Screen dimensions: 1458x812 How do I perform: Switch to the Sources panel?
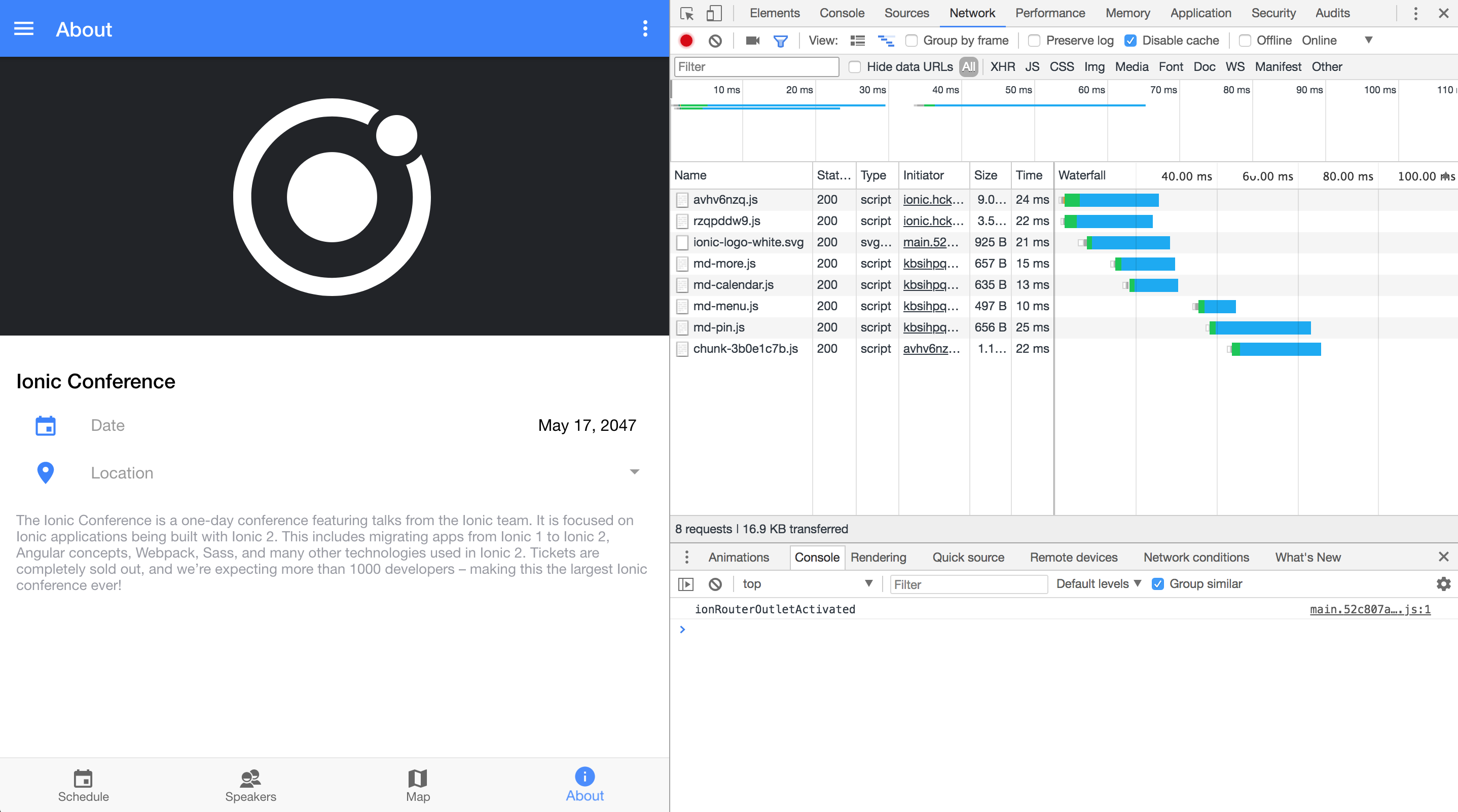906,13
